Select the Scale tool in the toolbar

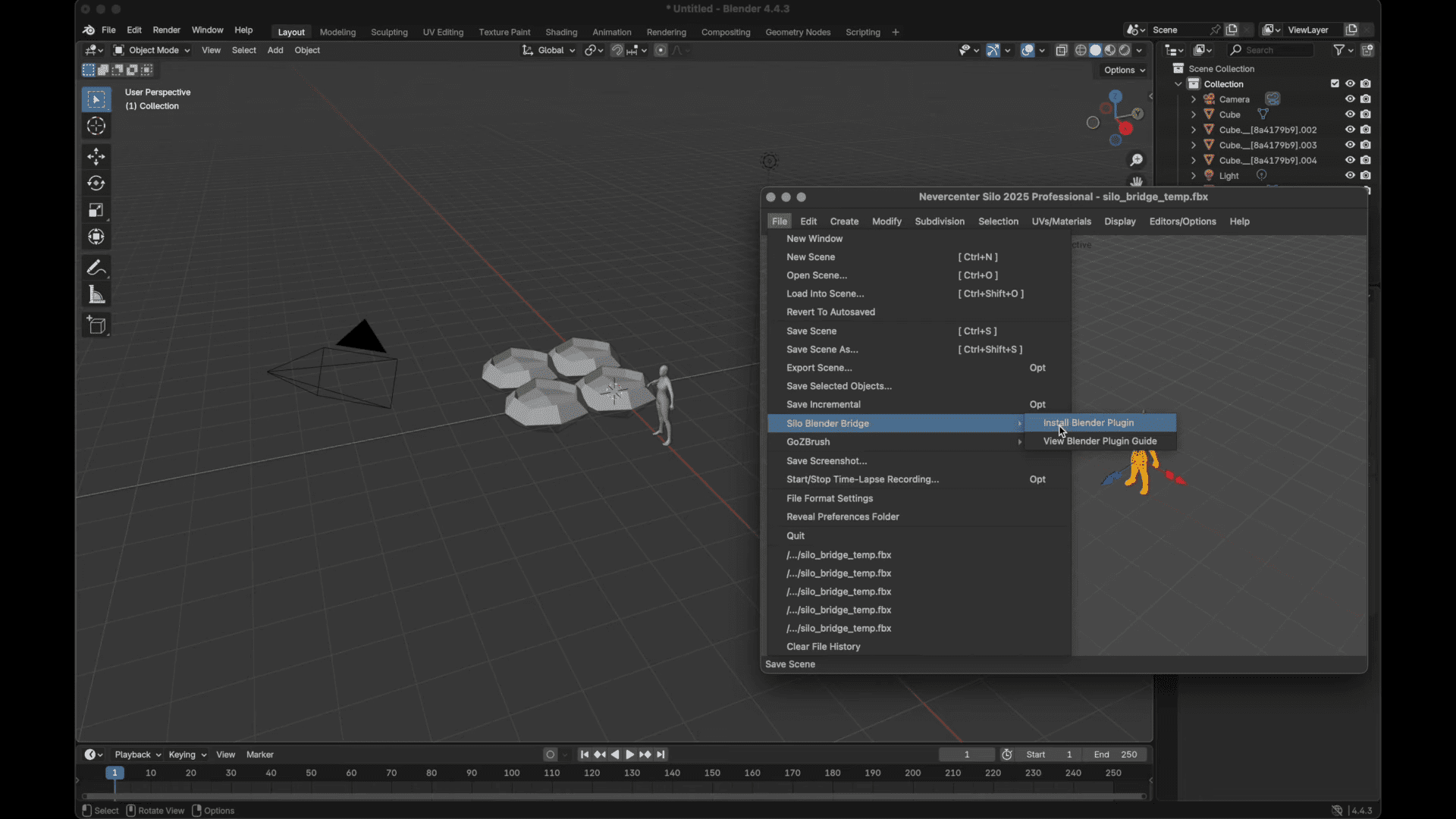point(96,210)
